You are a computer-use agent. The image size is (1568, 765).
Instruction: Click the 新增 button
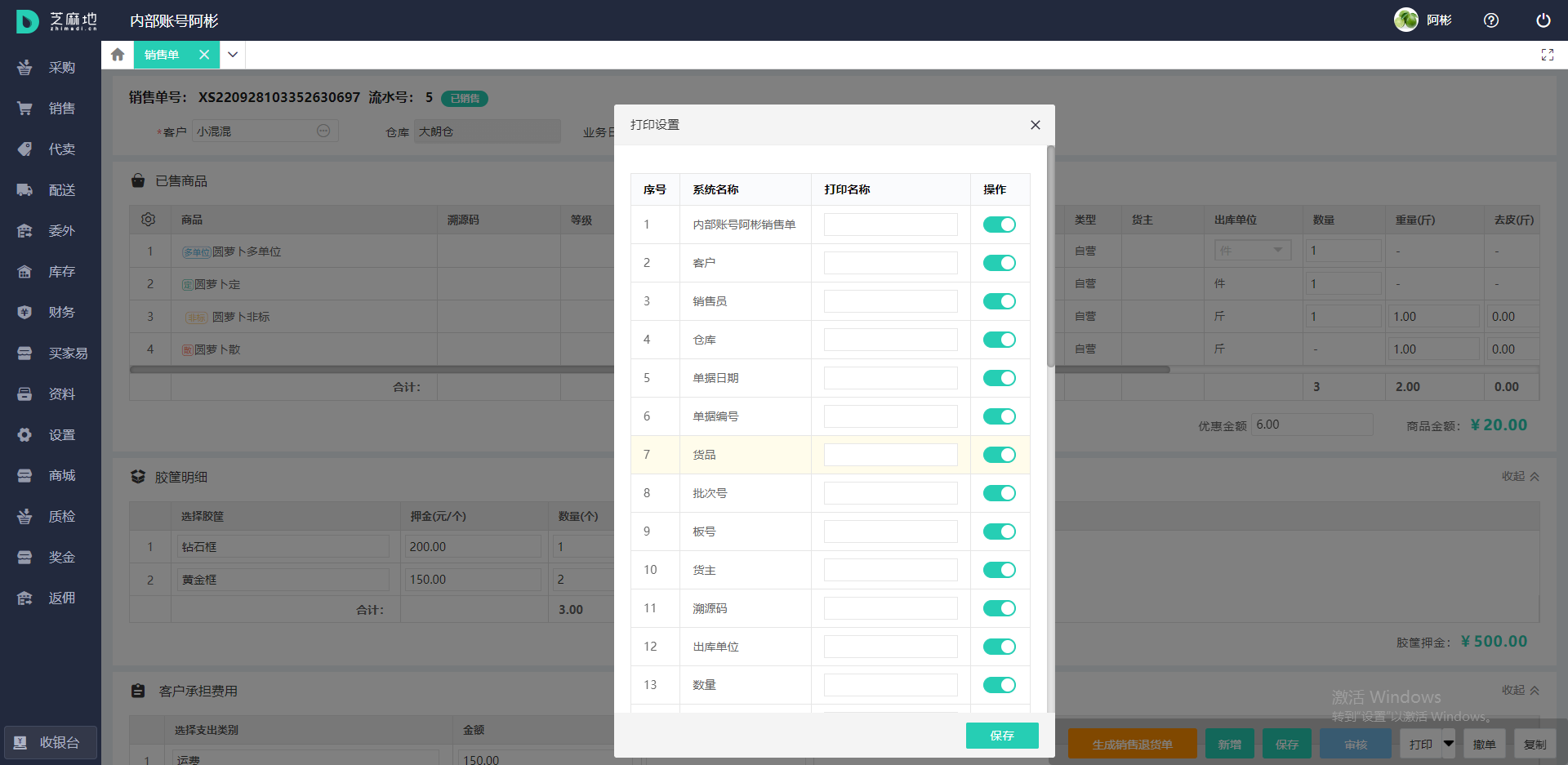(1230, 744)
